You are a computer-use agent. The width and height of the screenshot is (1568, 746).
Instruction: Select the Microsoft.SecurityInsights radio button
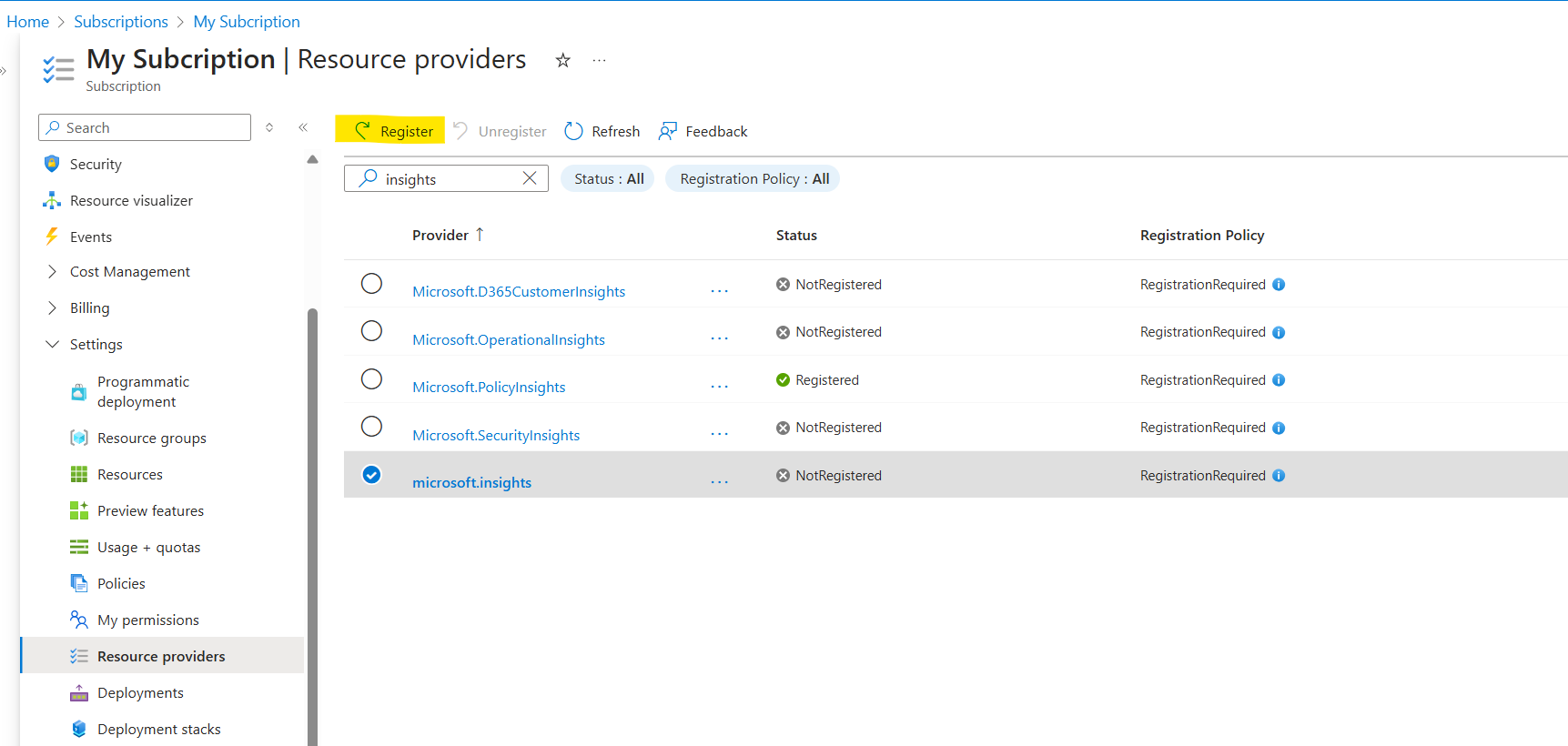click(x=371, y=426)
